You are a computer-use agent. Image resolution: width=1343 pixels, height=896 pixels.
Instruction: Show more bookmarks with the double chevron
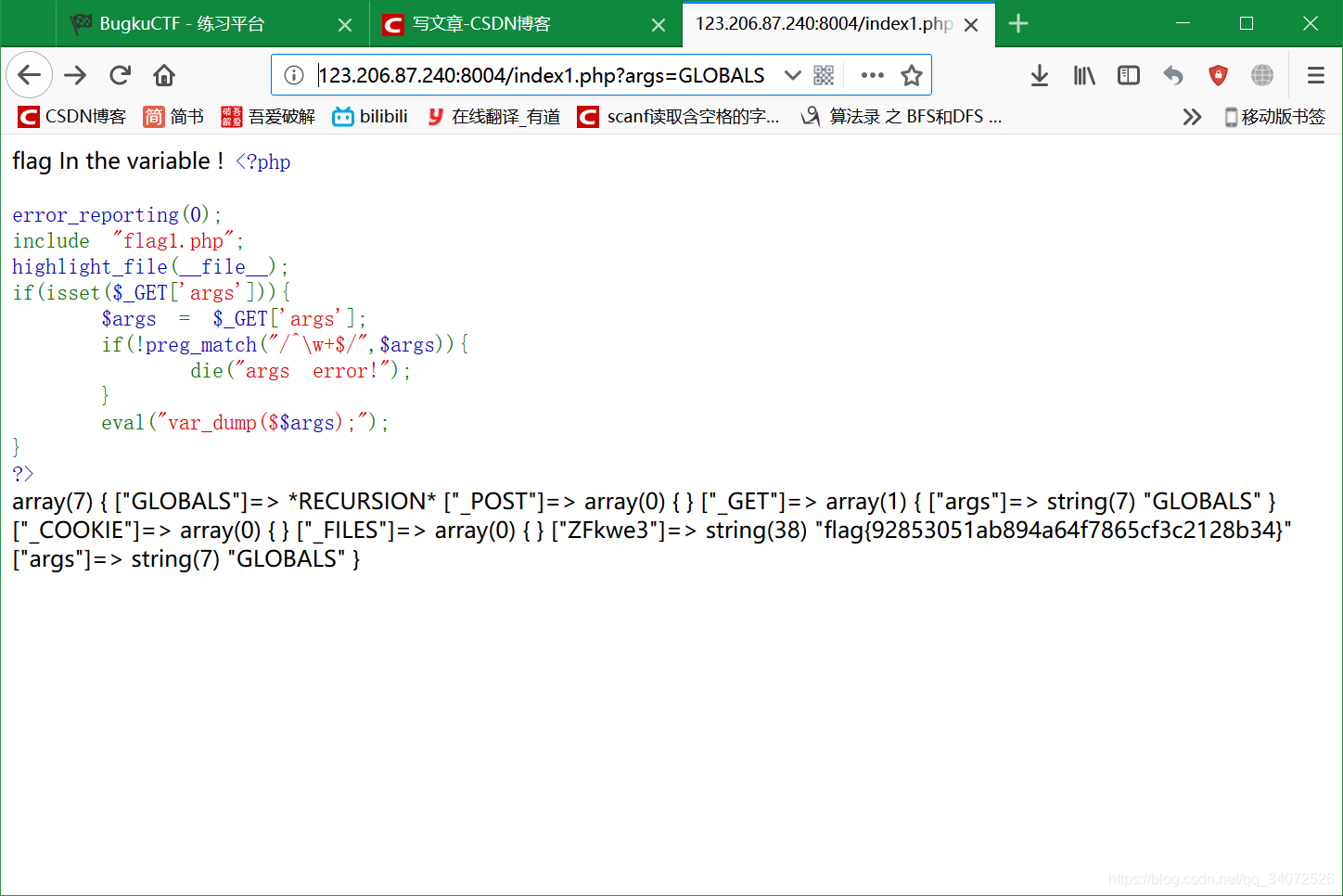click(x=1192, y=117)
